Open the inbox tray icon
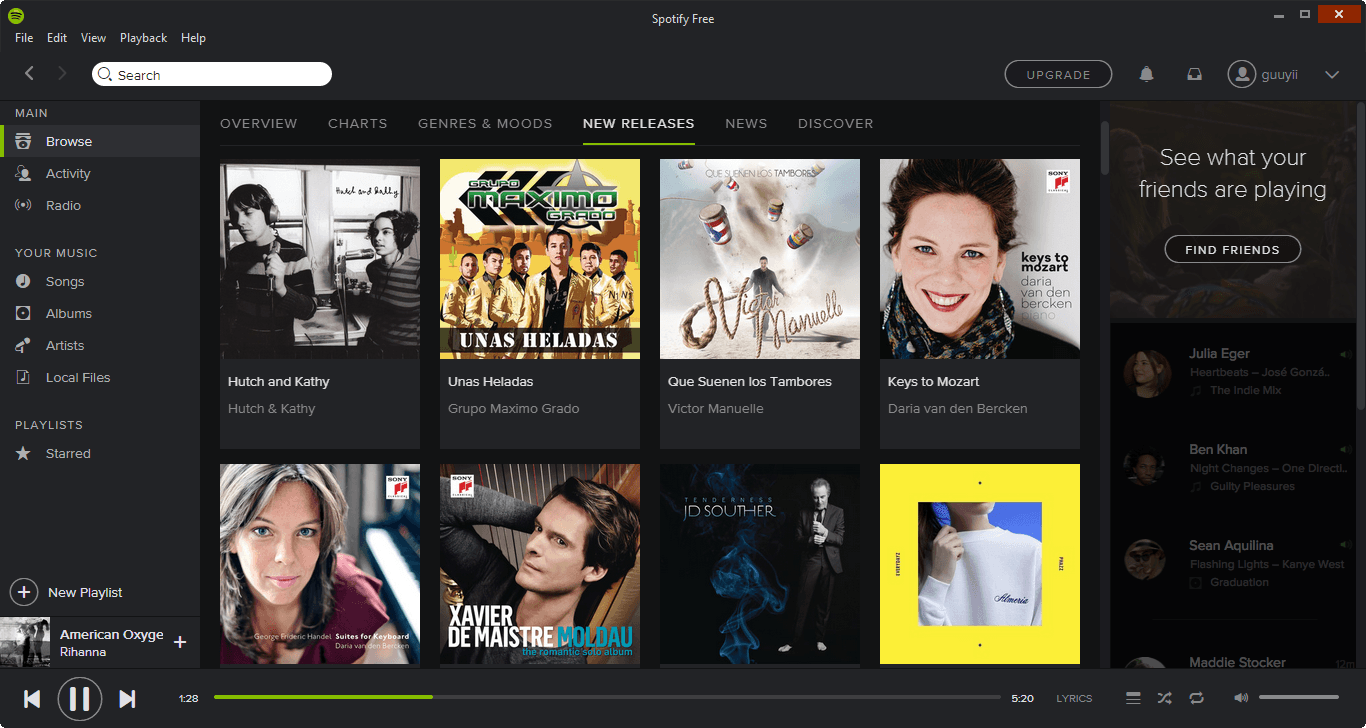The height and width of the screenshot is (728, 1366). pyautogui.click(x=1194, y=74)
